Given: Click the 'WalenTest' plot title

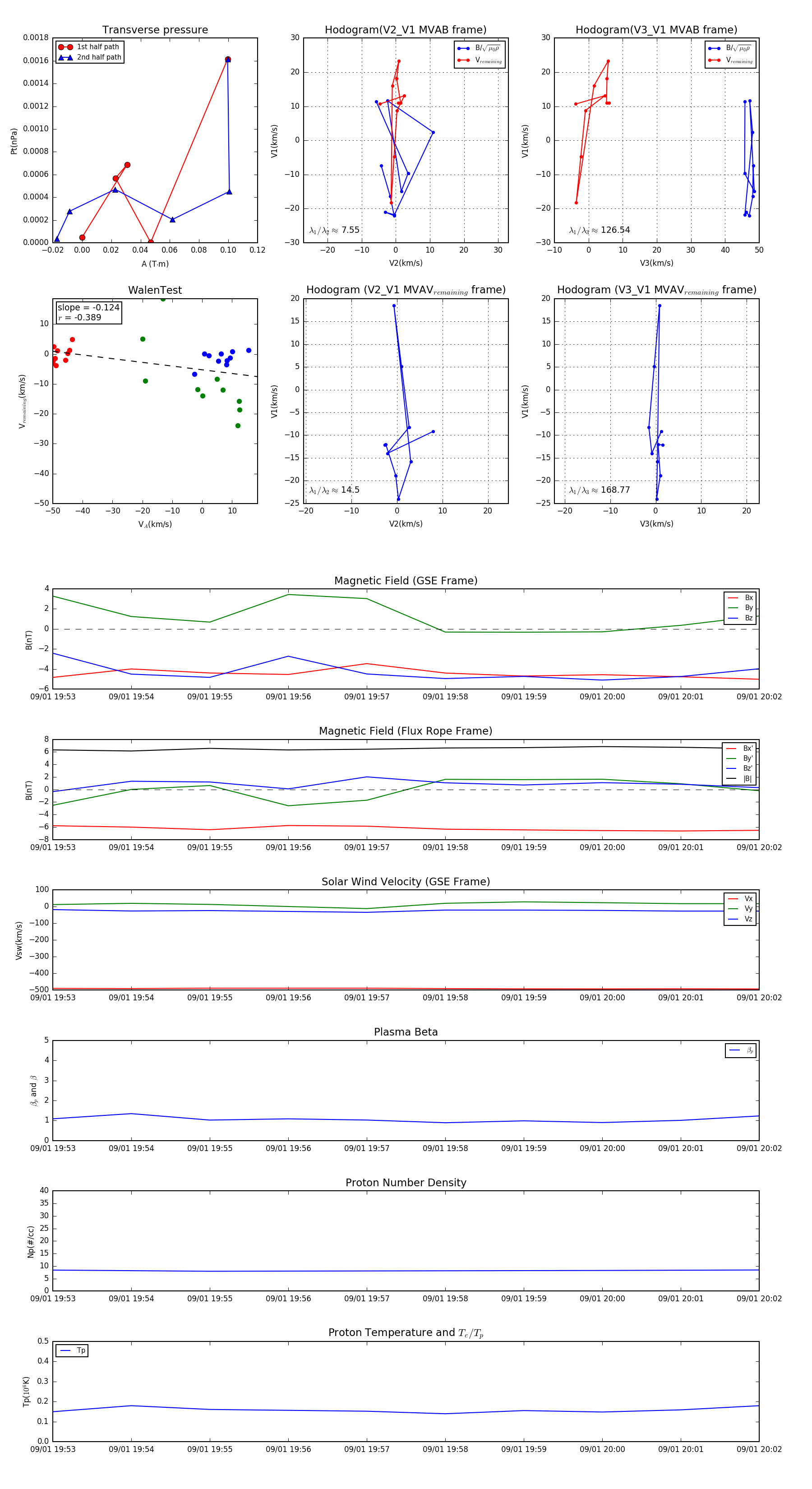Looking at the screenshot, I should point(155,290).
